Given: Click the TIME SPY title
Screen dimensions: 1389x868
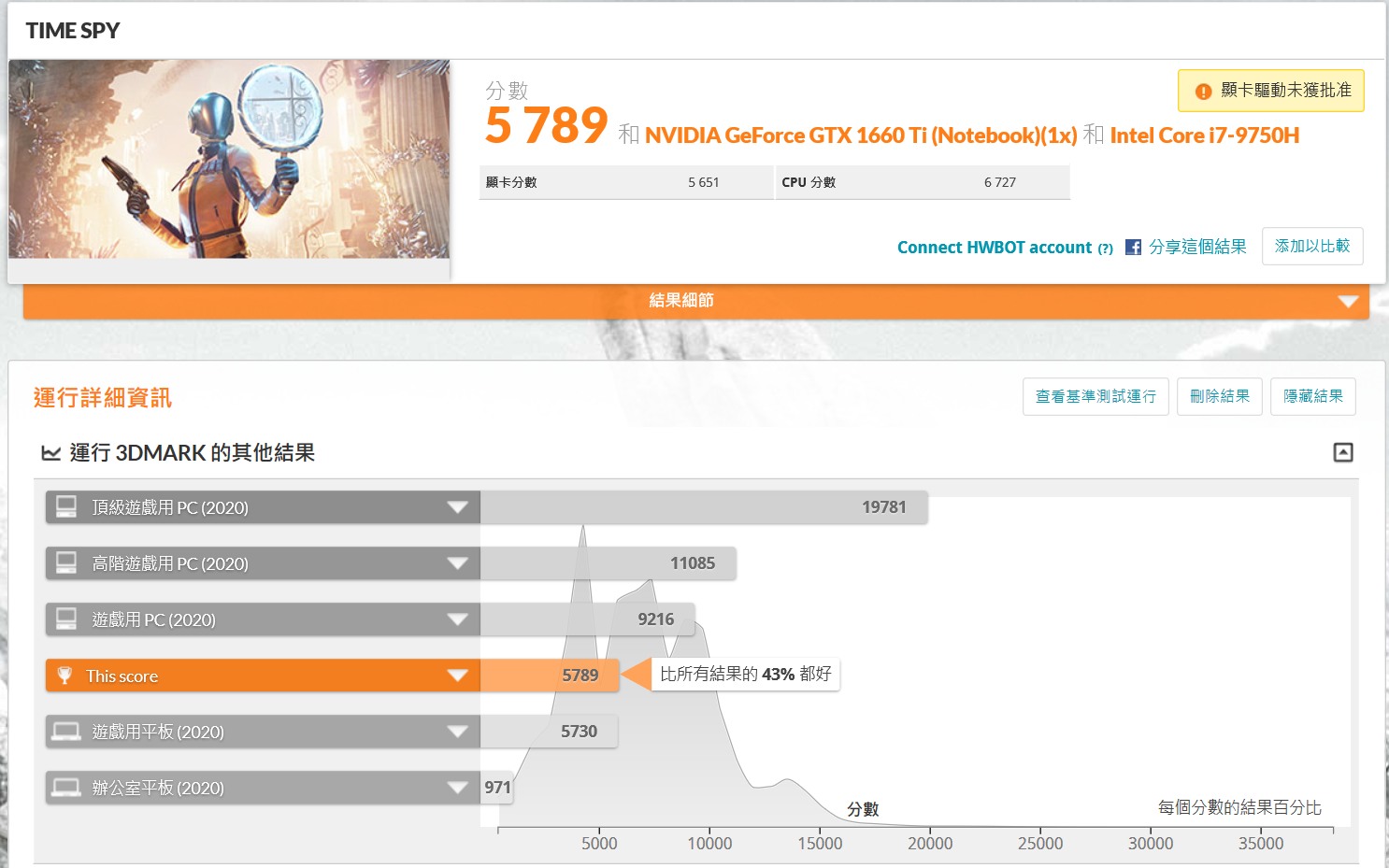Looking at the screenshot, I should [x=73, y=31].
